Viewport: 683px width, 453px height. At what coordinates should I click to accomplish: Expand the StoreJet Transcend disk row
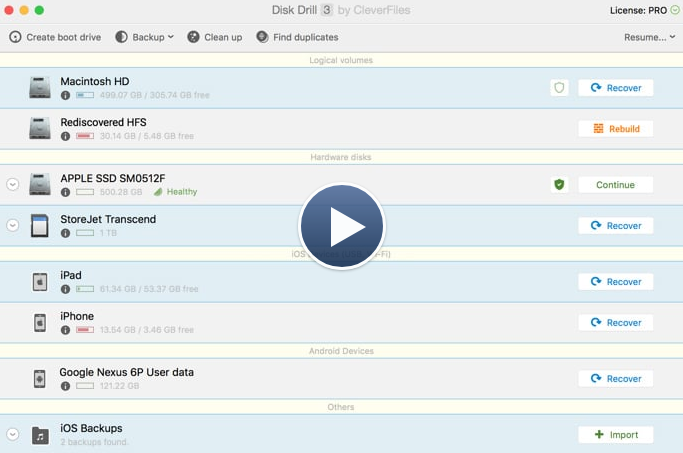click(13, 226)
